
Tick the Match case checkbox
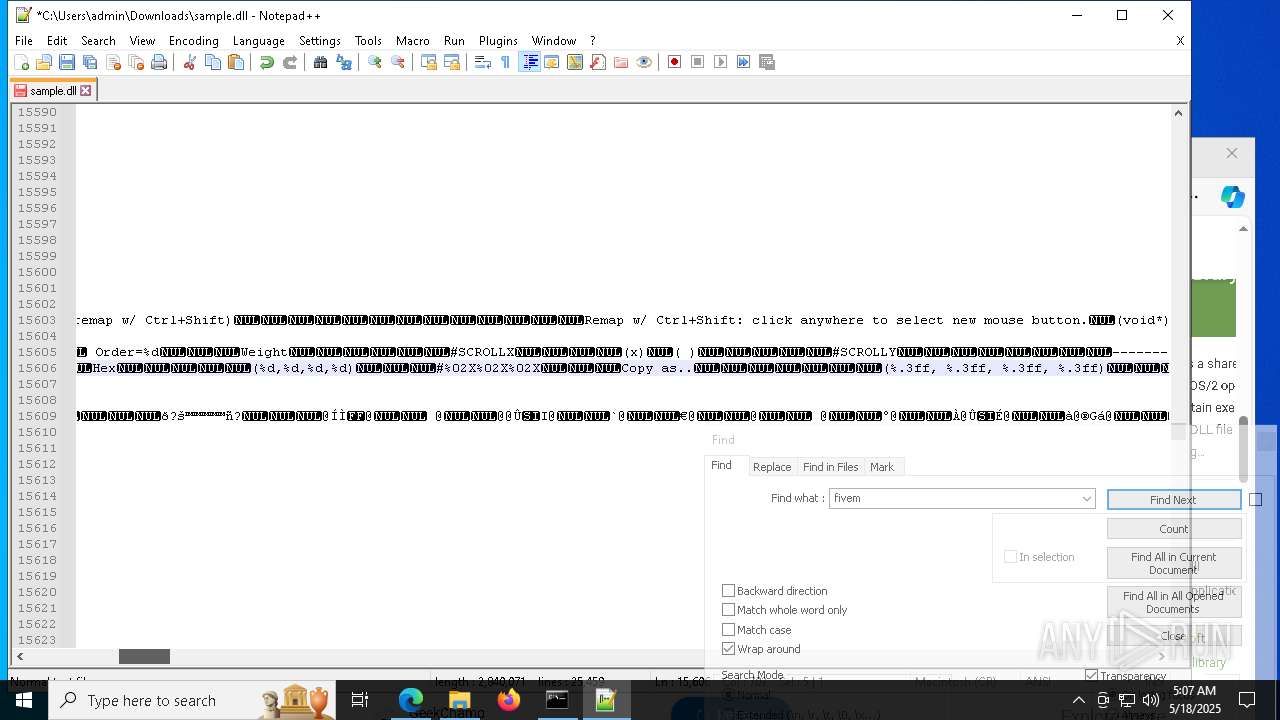[x=728, y=630]
